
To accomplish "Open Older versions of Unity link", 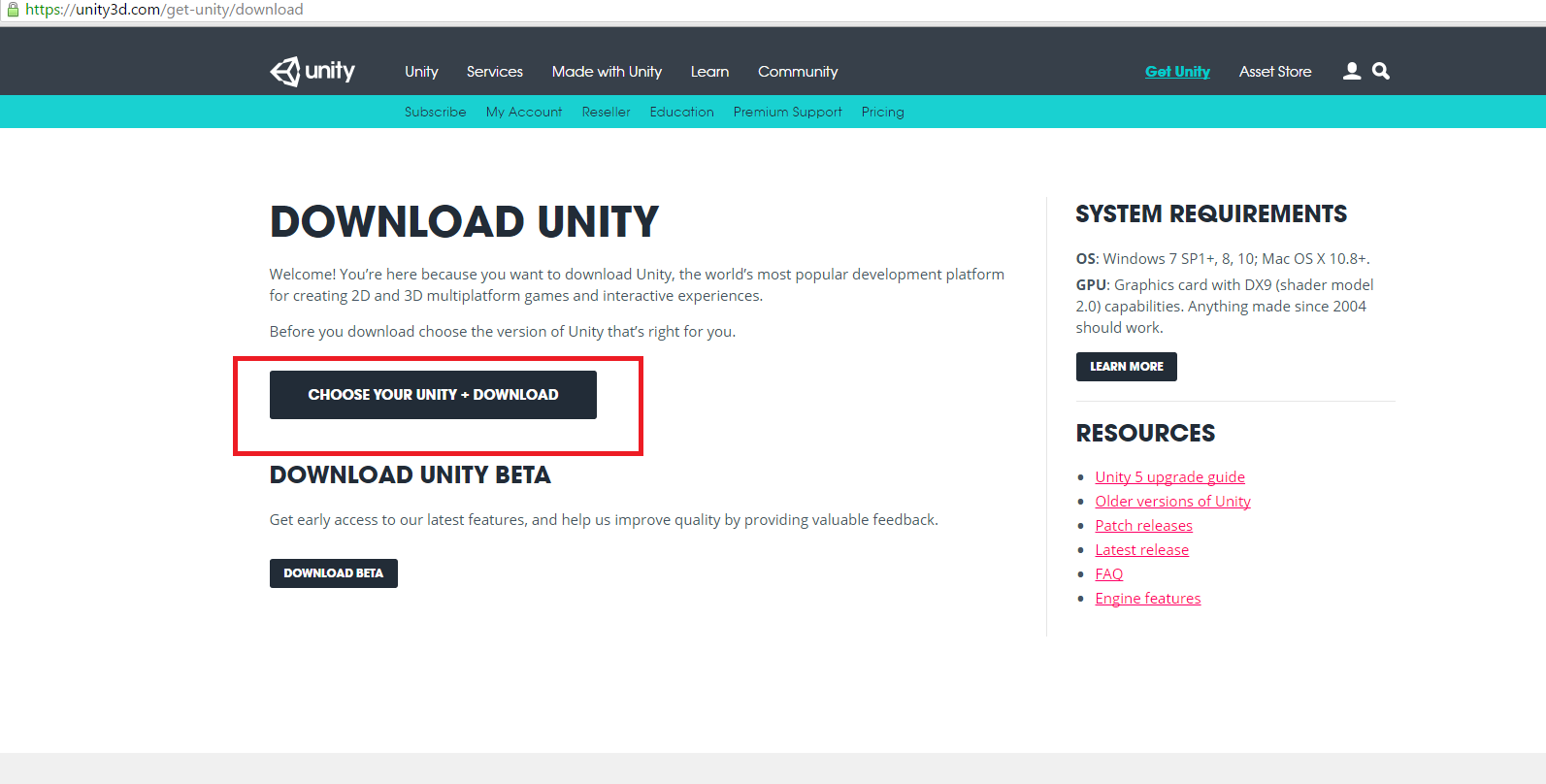I will pos(1172,502).
